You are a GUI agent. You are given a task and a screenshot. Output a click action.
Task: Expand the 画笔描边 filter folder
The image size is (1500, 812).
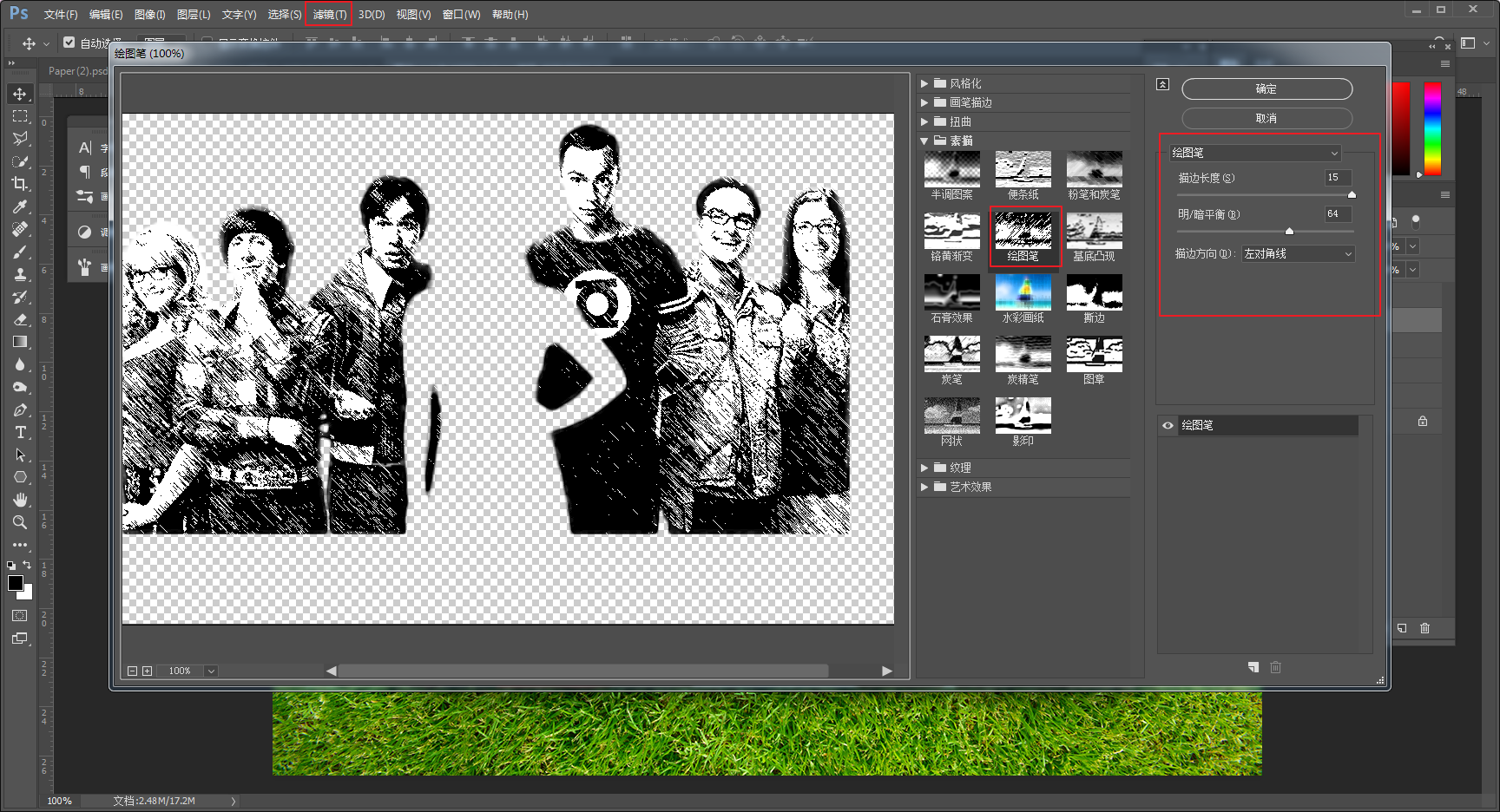(924, 102)
